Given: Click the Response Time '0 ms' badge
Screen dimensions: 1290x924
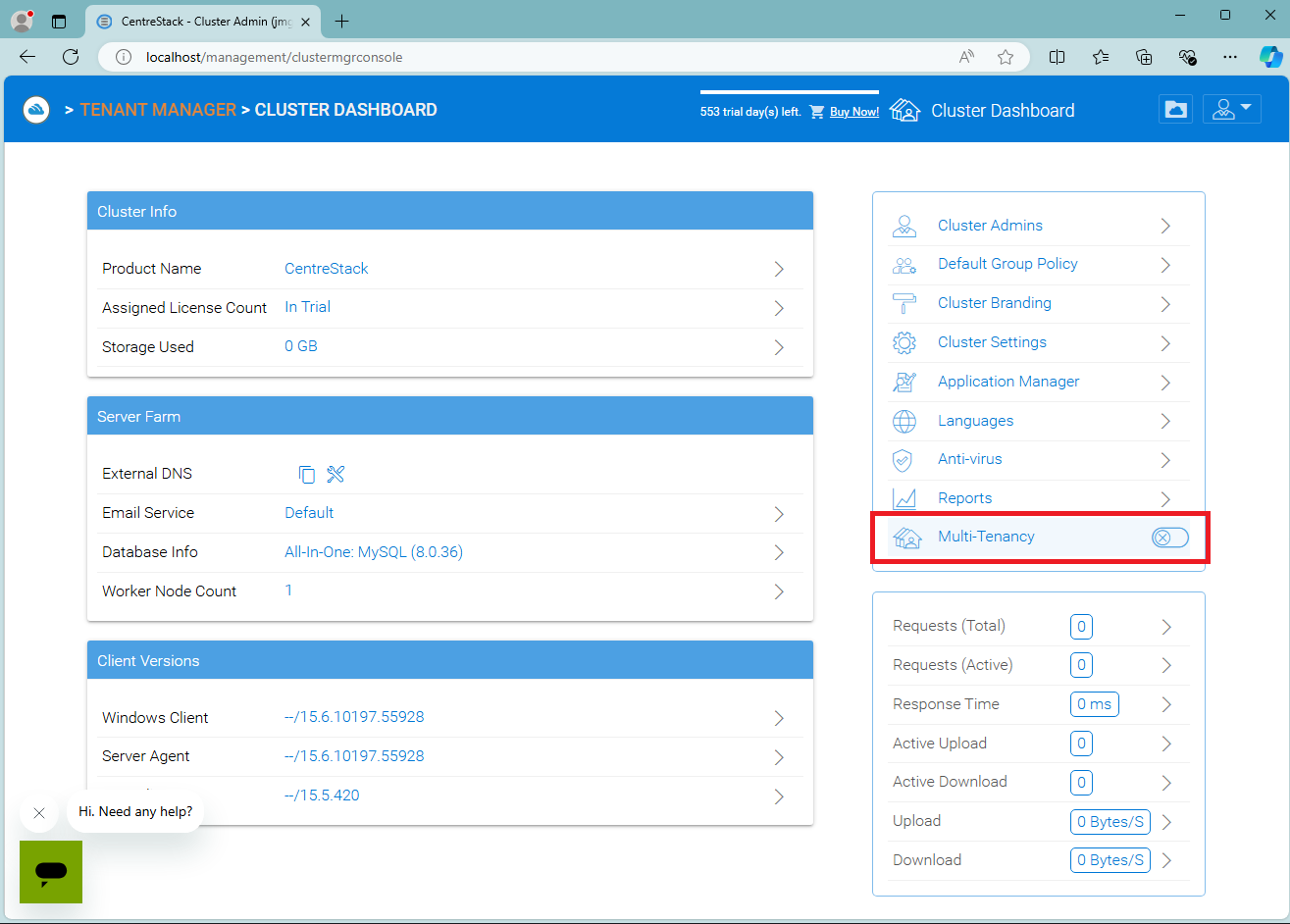Looking at the screenshot, I should click(x=1095, y=704).
